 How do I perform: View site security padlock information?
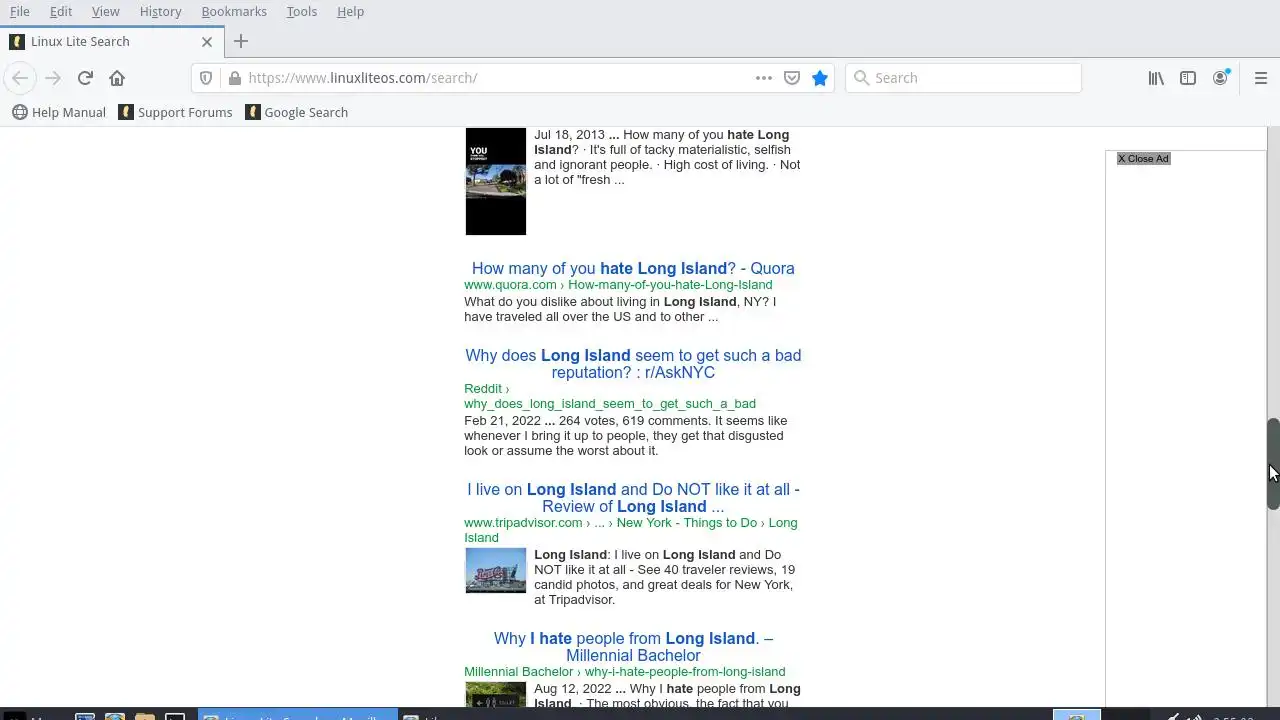coord(235,78)
